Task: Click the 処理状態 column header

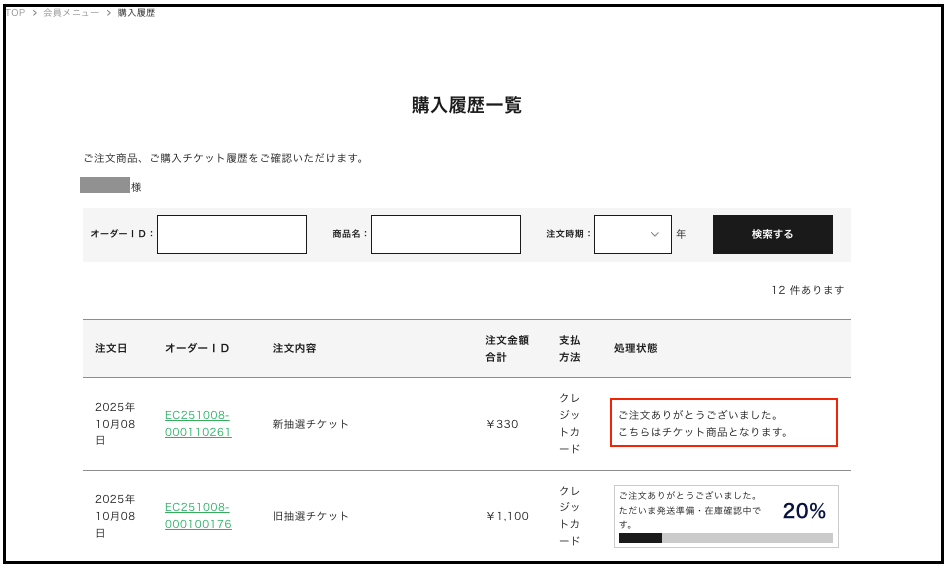Action: tap(635, 348)
